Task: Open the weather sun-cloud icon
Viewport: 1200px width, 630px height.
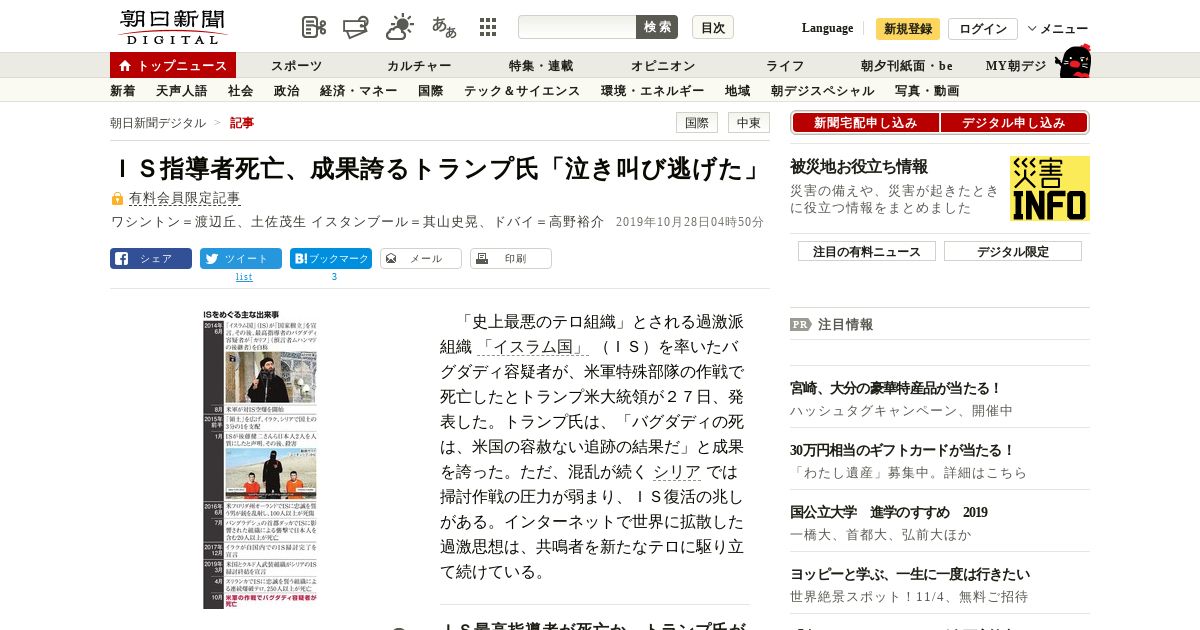Action: pyautogui.click(x=400, y=27)
